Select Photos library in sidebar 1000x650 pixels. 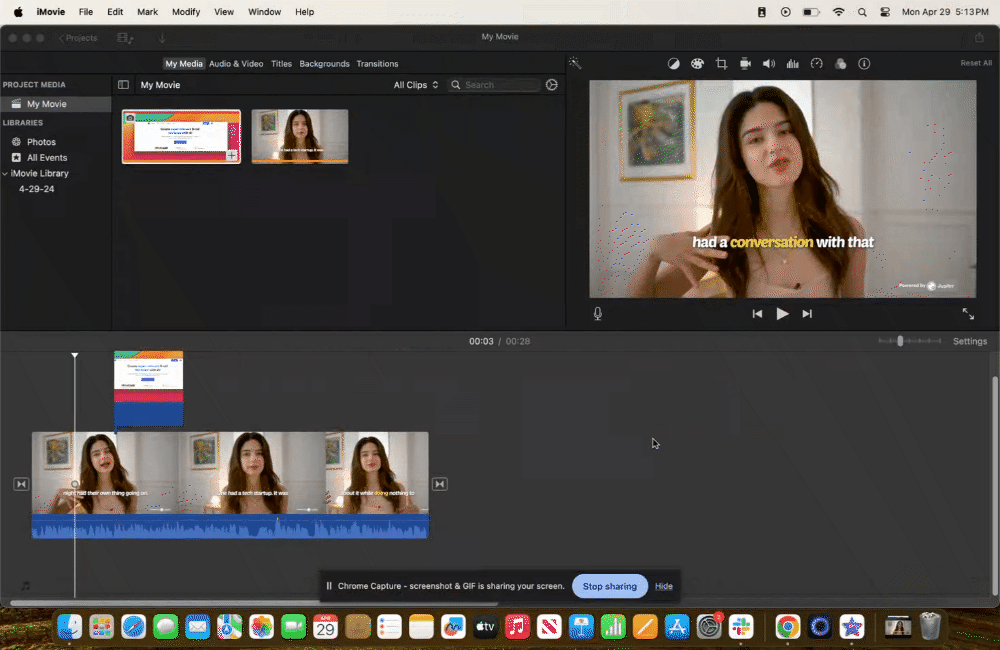(x=41, y=142)
